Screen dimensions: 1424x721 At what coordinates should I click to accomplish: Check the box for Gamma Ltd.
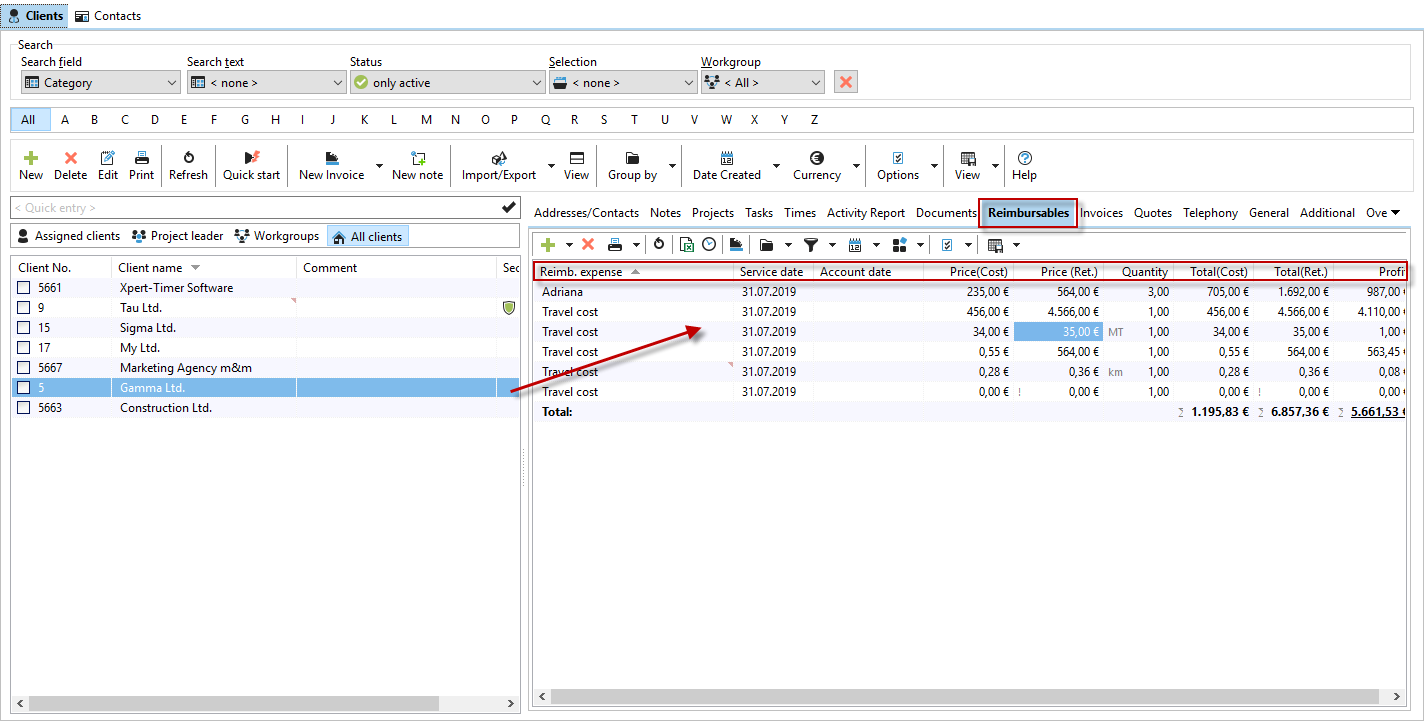pyautogui.click(x=24, y=388)
